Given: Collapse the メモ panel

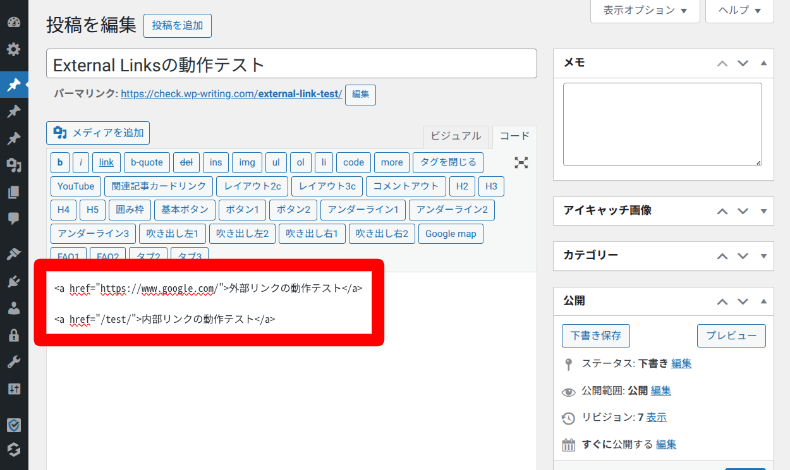Looking at the screenshot, I should pyautogui.click(x=763, y=63).
